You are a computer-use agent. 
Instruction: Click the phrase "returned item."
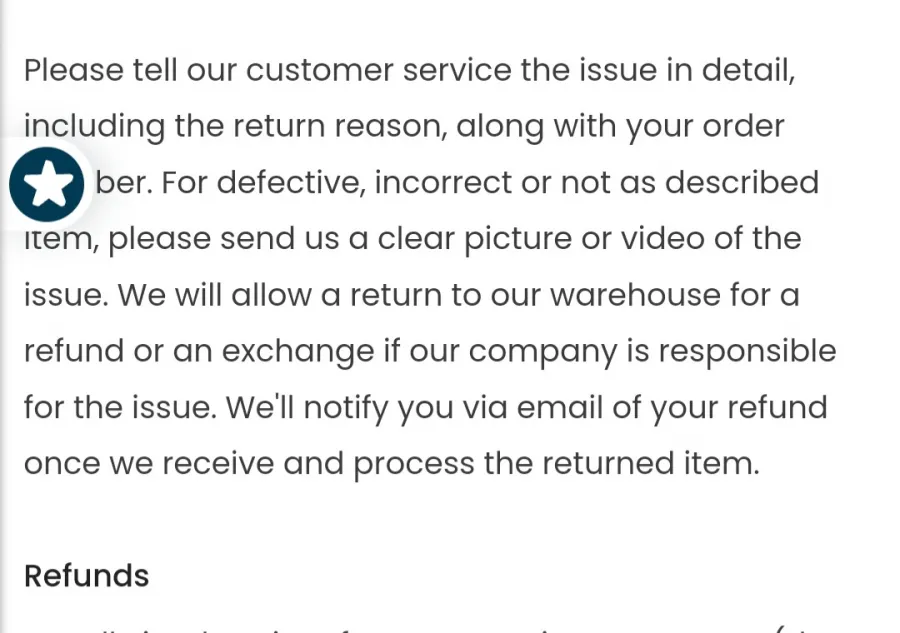(x=651, y=464)
